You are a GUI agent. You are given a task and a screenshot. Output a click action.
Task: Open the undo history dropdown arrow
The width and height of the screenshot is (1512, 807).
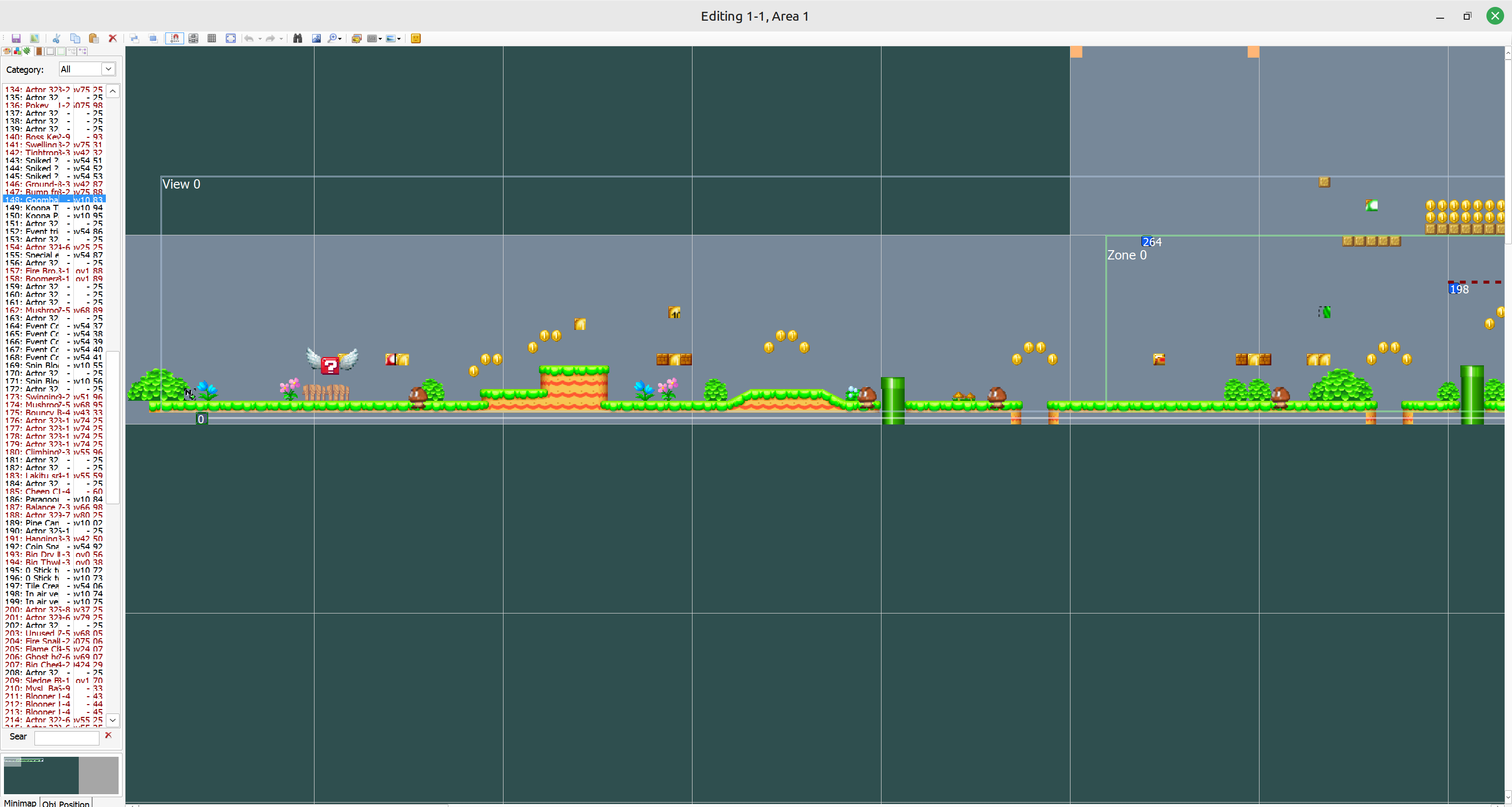(260, 39)
